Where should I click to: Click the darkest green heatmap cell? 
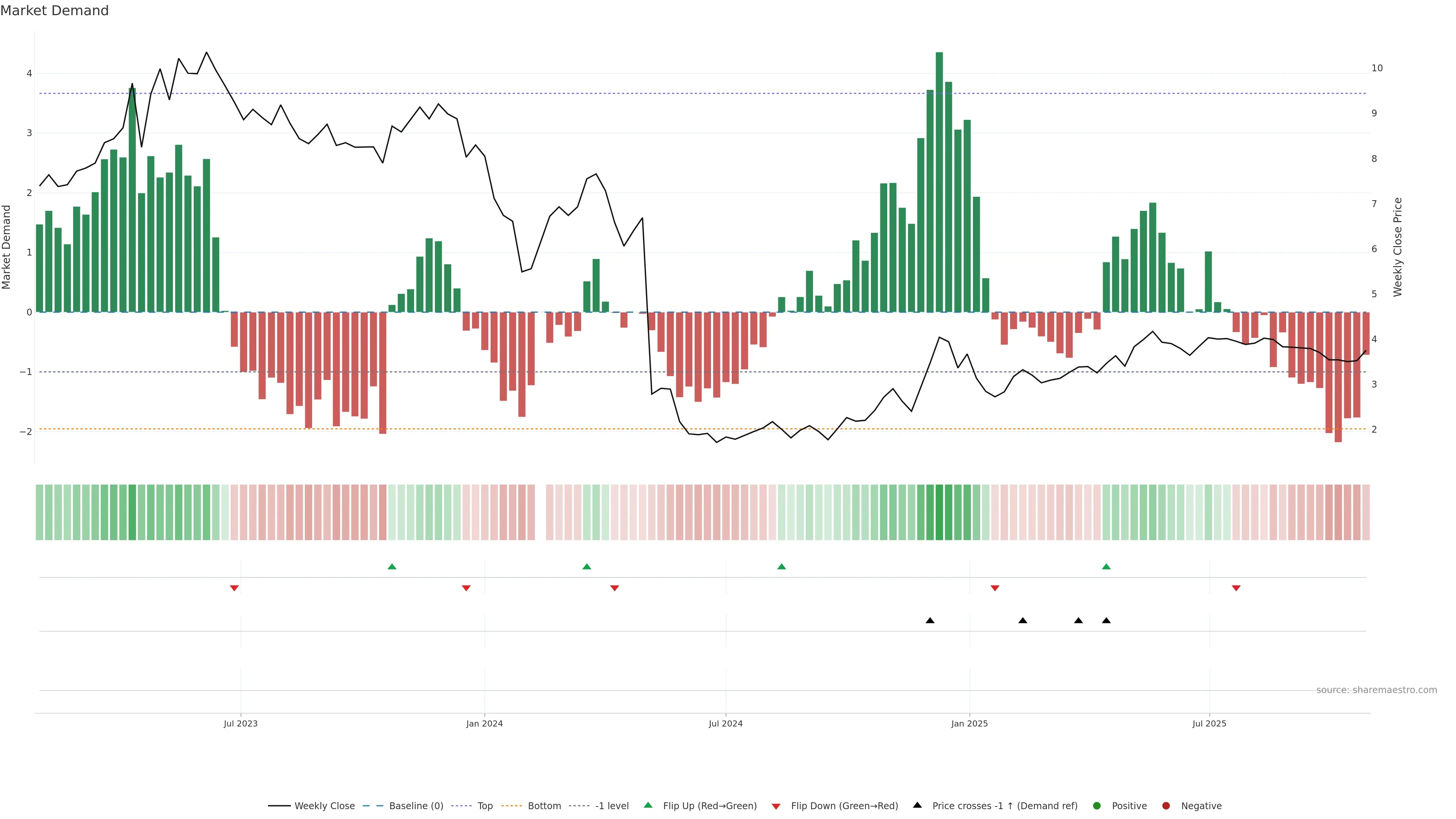tap(940, 512)
